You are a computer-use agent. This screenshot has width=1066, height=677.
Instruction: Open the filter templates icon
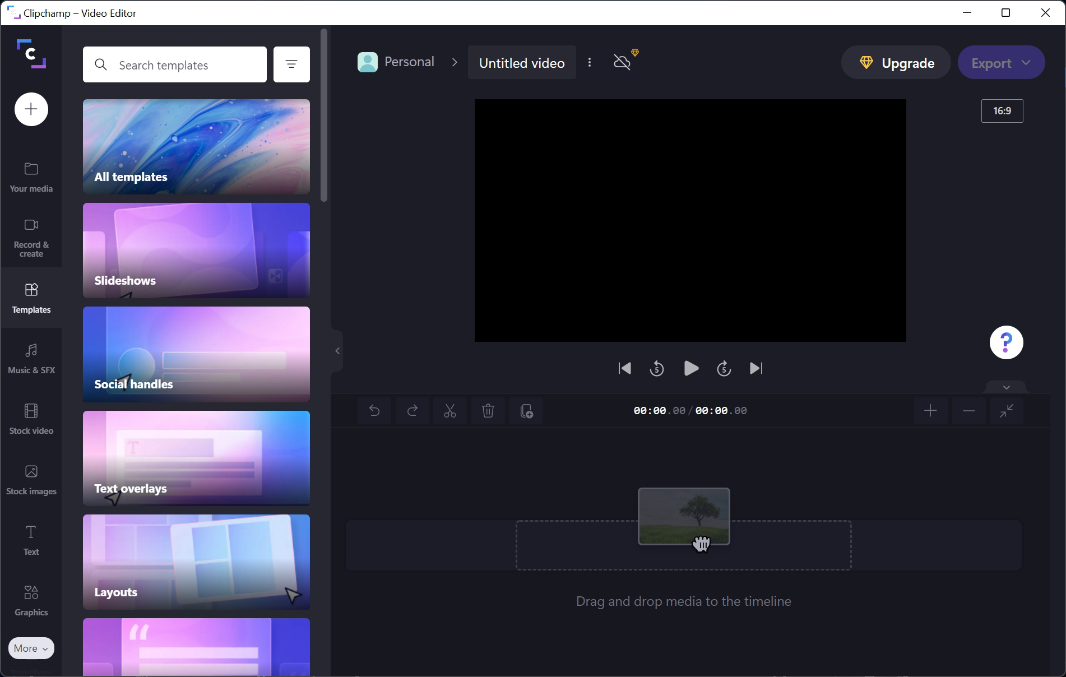point(291,65)
